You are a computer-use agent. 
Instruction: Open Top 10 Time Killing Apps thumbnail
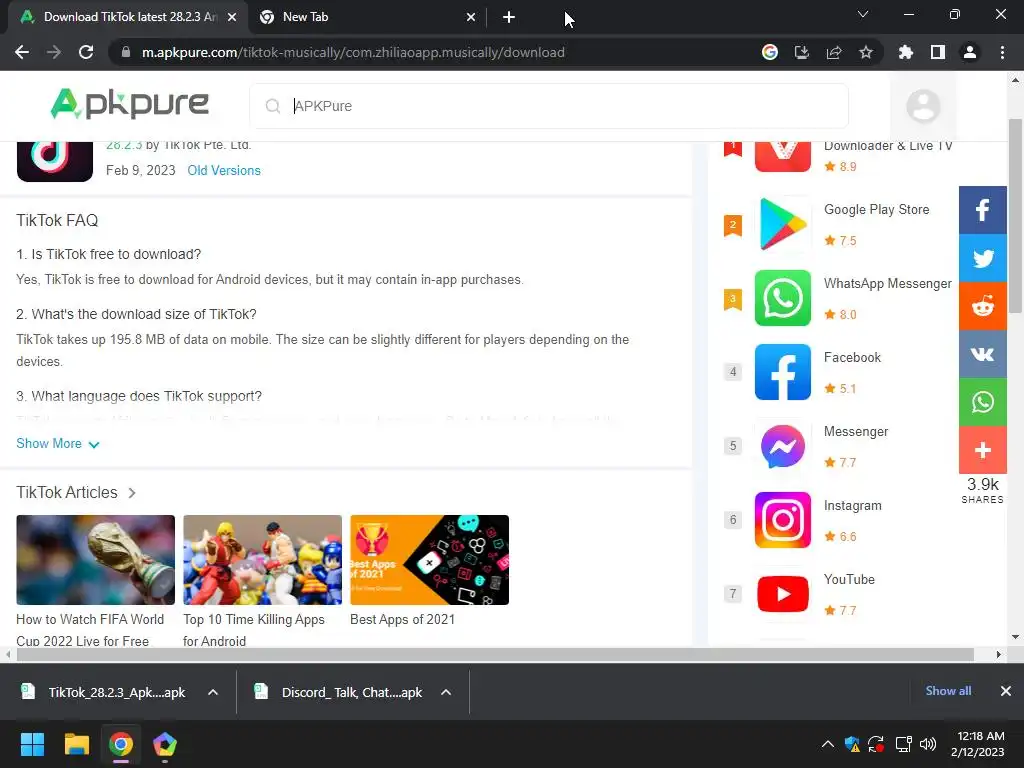[x=263, y=560]
